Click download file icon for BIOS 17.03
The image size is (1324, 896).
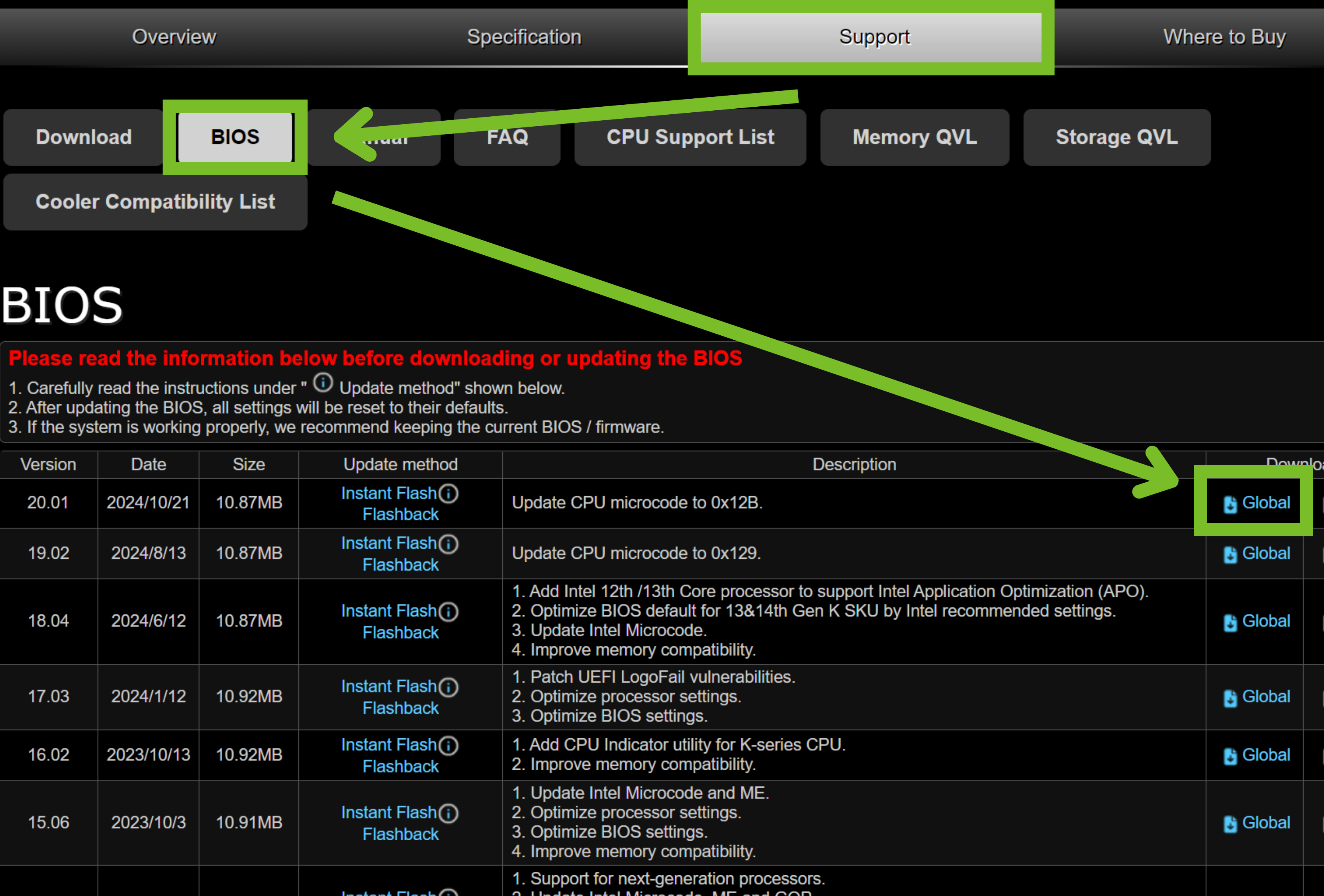coord(1230,698)
